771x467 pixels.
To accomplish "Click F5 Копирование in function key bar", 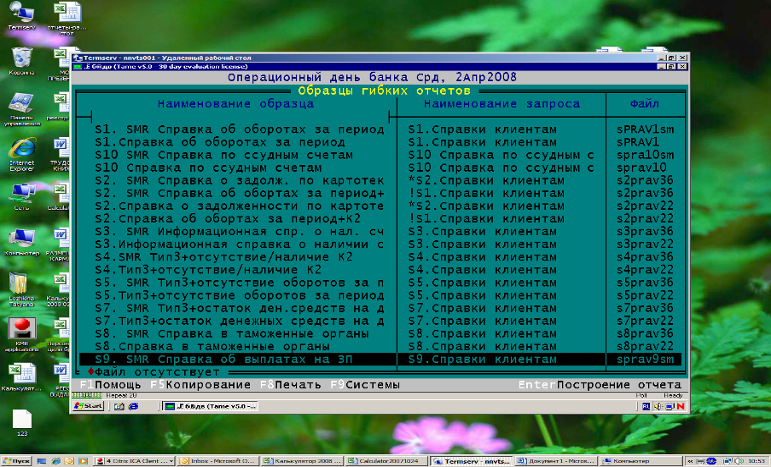I will (x=201, y=385).
